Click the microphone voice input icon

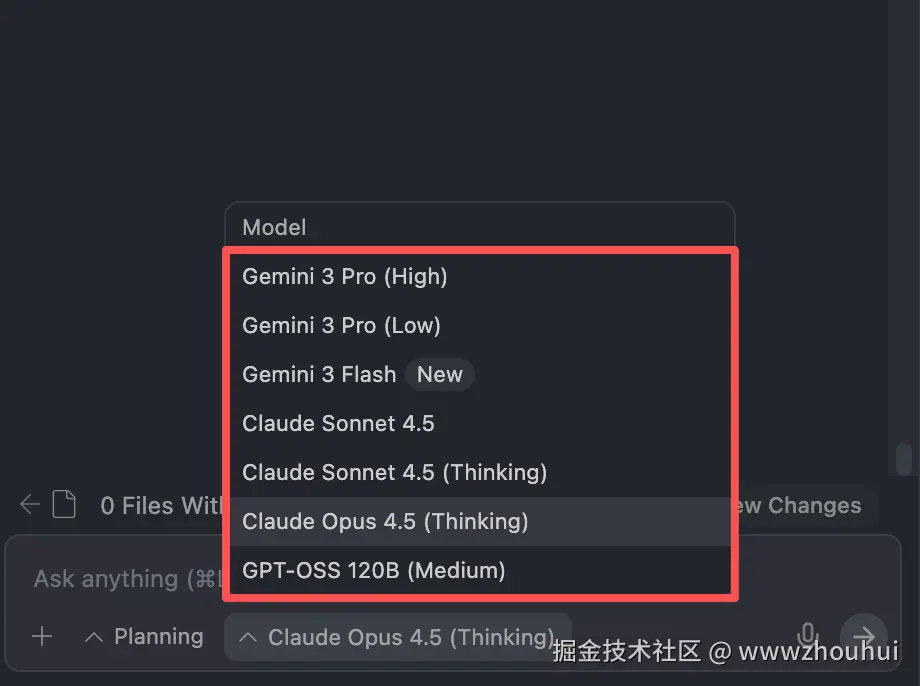[x=807, y=636]
